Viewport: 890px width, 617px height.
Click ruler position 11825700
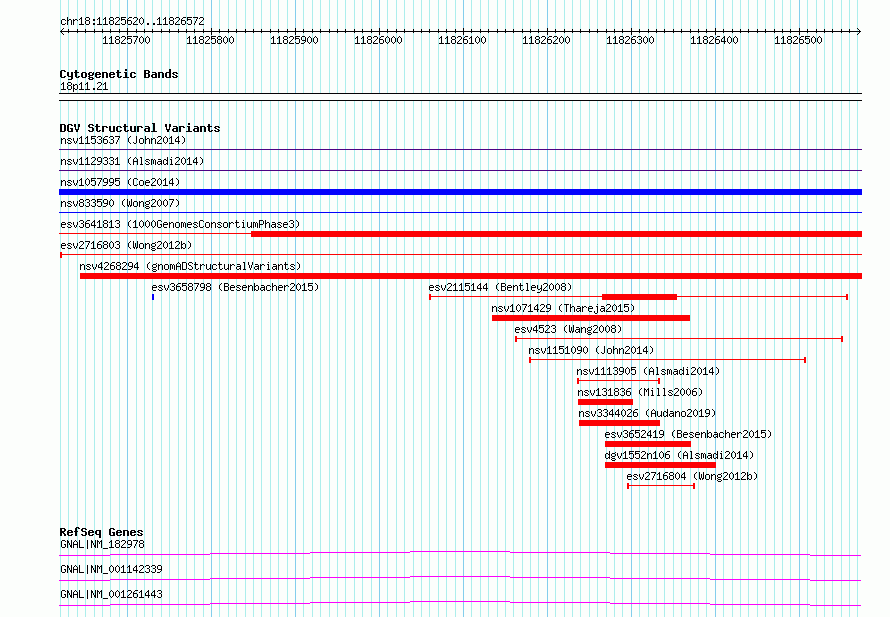click(x=126, y=40)
